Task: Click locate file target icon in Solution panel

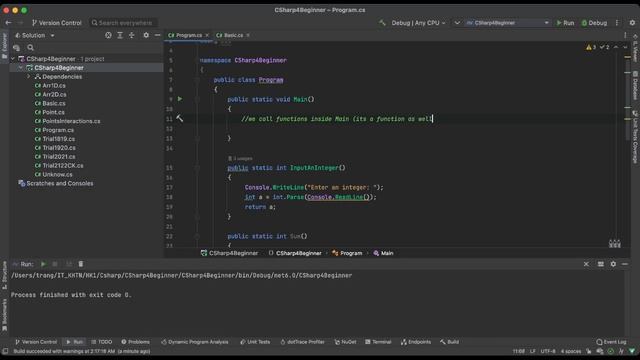Action: (108, 36)
